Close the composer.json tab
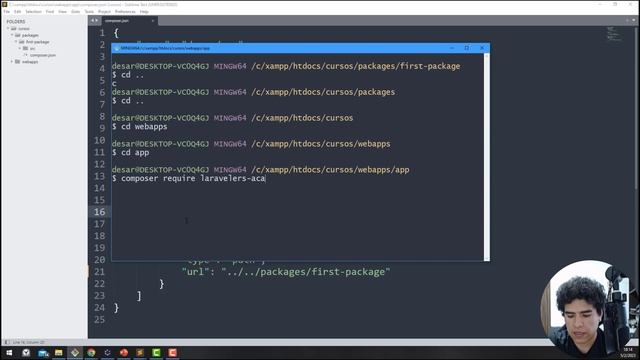Viewport: 640px width, 360px height. 153,21
